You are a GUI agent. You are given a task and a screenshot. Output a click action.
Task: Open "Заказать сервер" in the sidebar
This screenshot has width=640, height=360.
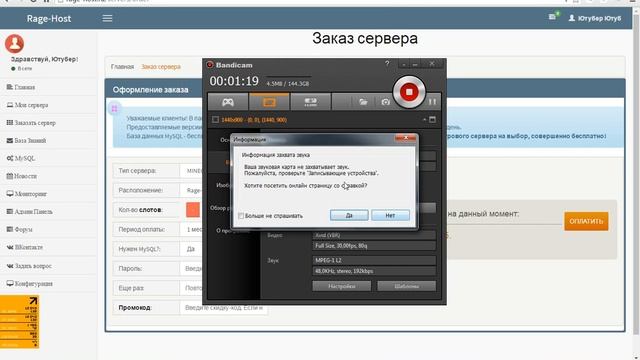pos(31,123)
